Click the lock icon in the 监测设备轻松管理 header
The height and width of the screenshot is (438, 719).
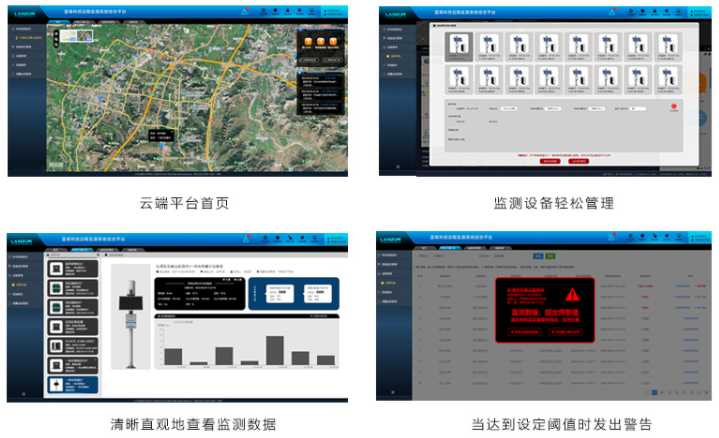654,11
